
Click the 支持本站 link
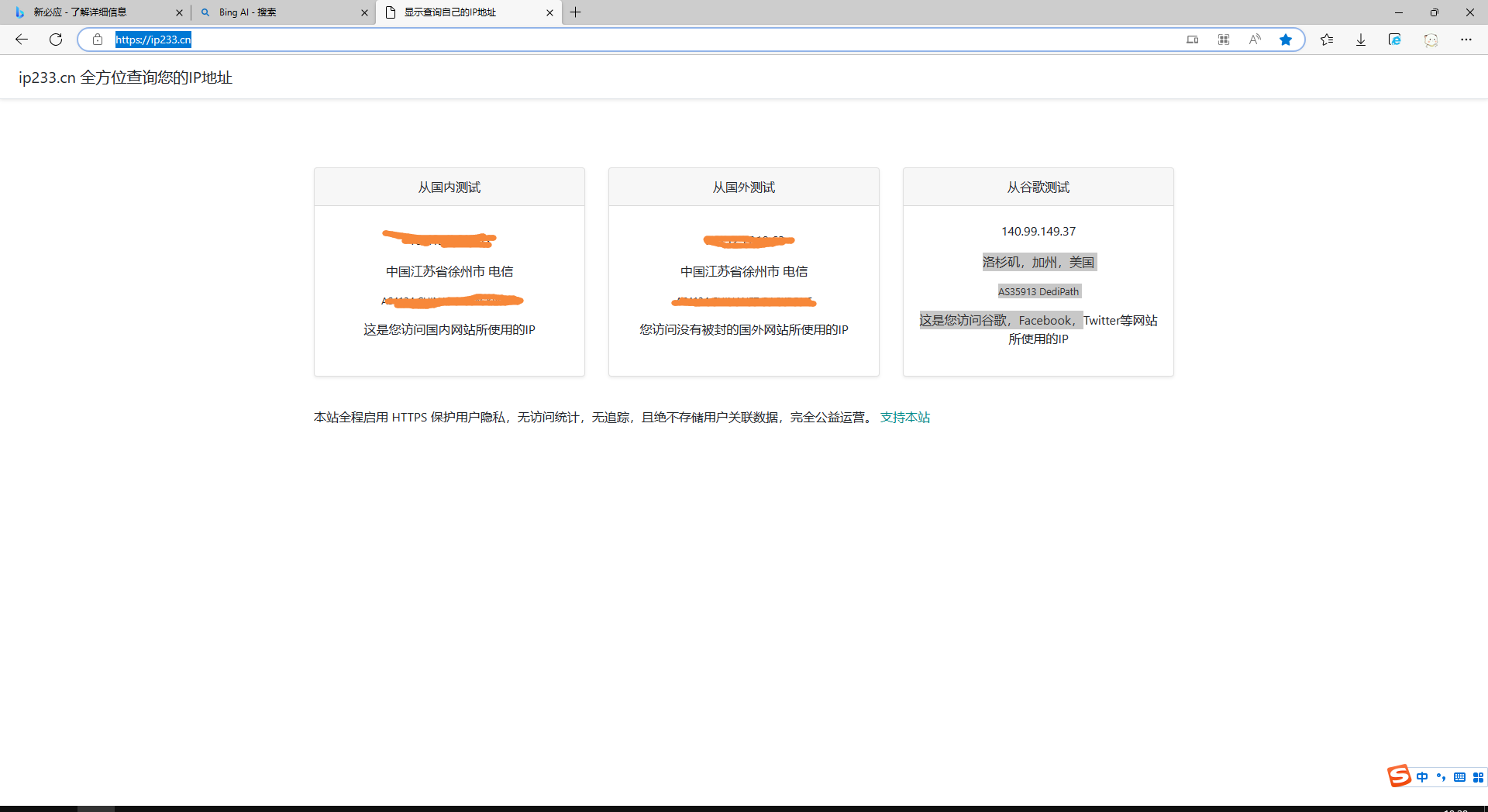904,418
